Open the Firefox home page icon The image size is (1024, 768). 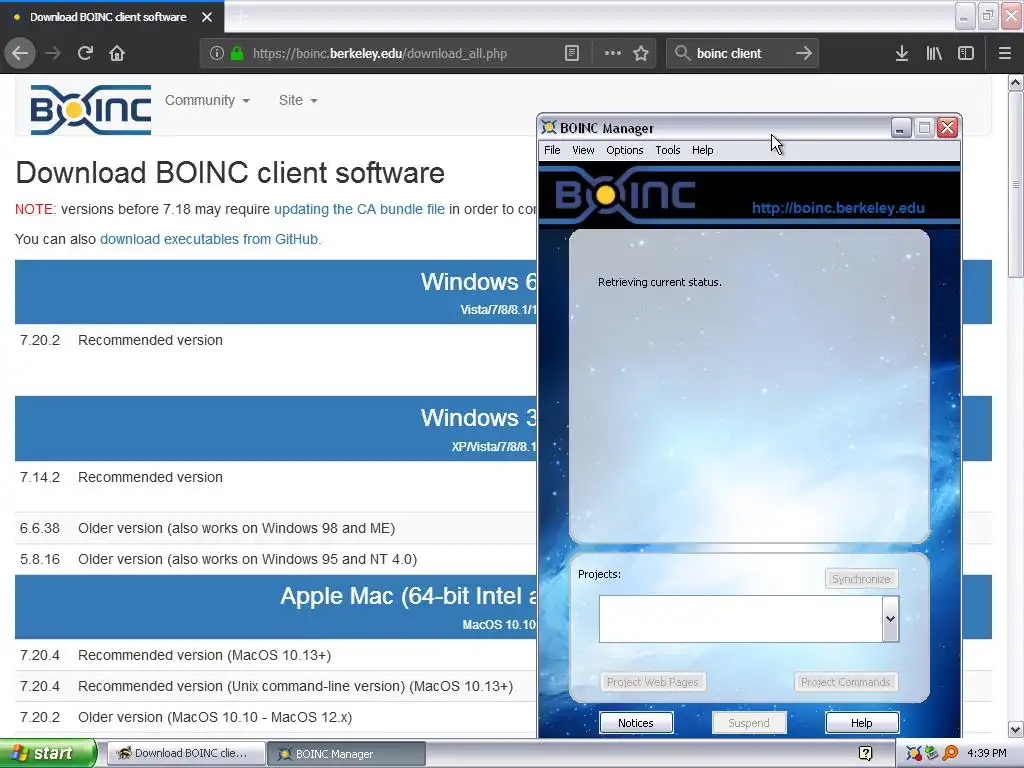pyautogui.click(x=117, y=53)
